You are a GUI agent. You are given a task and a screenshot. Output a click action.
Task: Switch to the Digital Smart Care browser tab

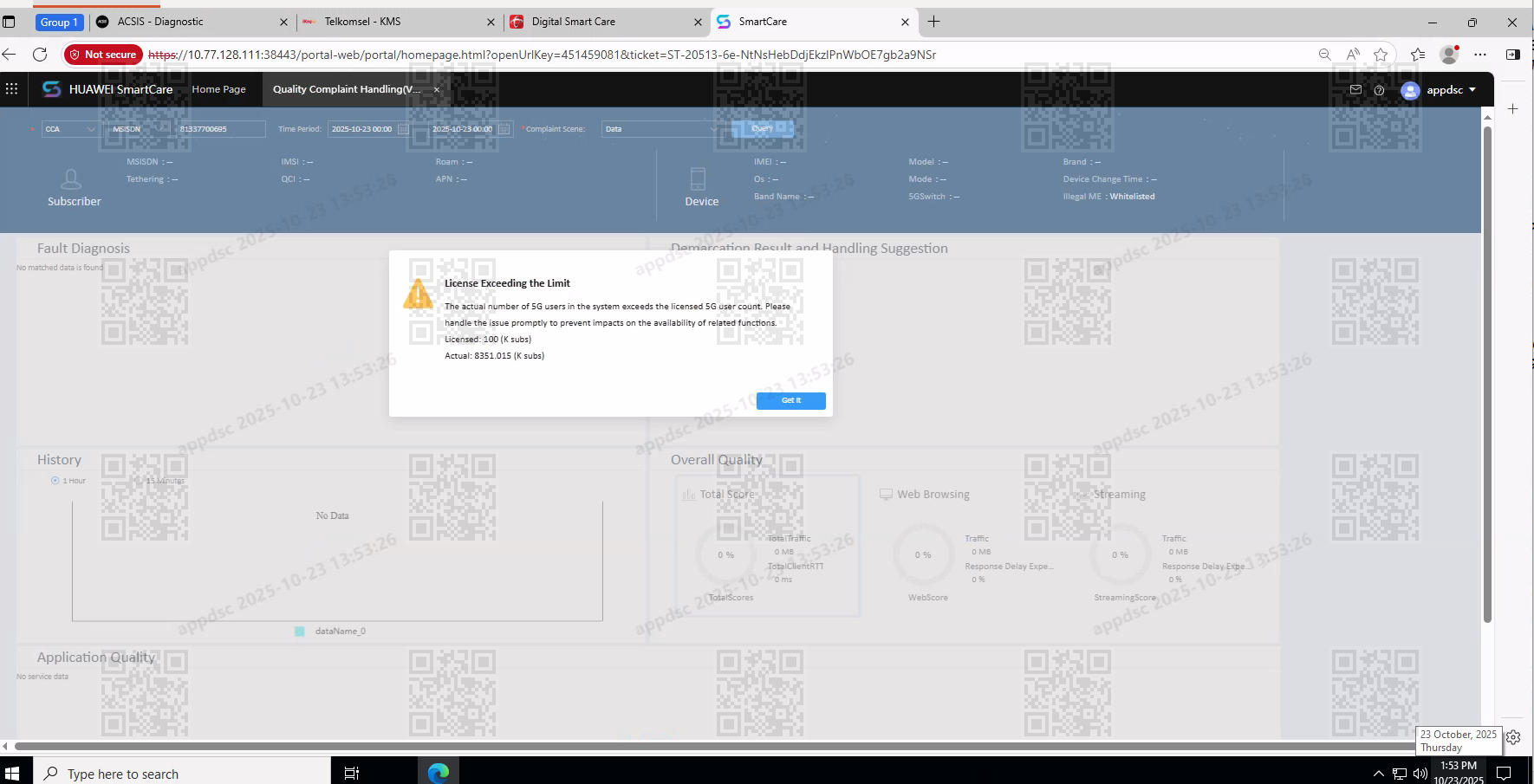[605, 22]
